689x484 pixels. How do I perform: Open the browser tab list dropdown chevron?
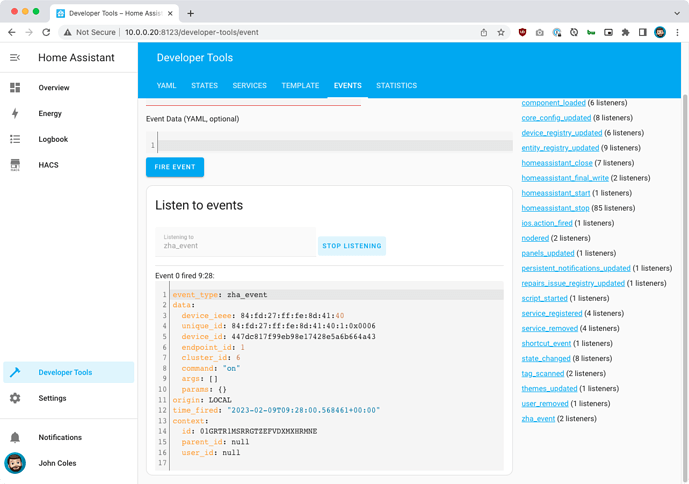[677, 13]
